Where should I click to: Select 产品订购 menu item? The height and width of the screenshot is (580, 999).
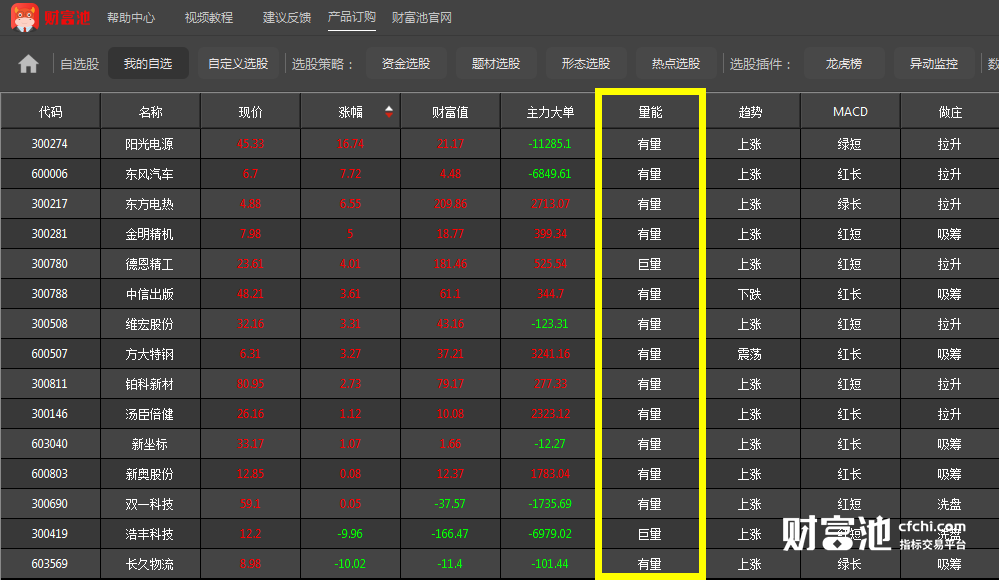click(x=352, y=17)
